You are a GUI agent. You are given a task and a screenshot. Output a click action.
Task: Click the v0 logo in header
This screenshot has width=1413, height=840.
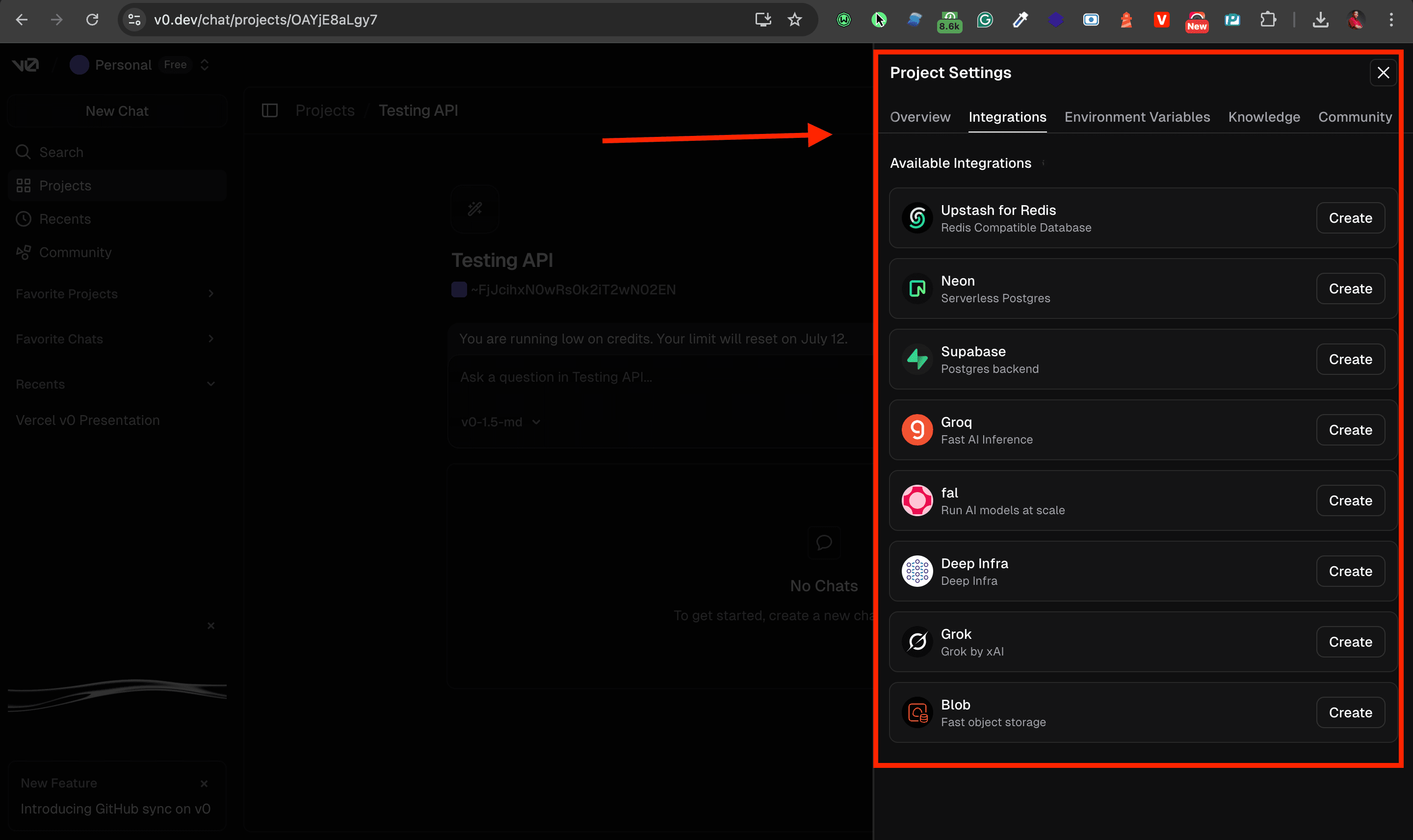[26, 65]
